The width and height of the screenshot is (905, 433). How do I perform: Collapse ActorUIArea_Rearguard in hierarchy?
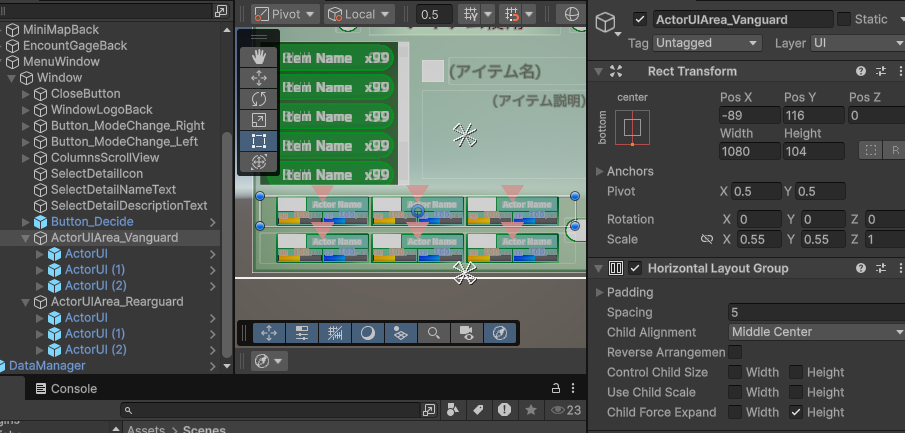click(26, 302)
